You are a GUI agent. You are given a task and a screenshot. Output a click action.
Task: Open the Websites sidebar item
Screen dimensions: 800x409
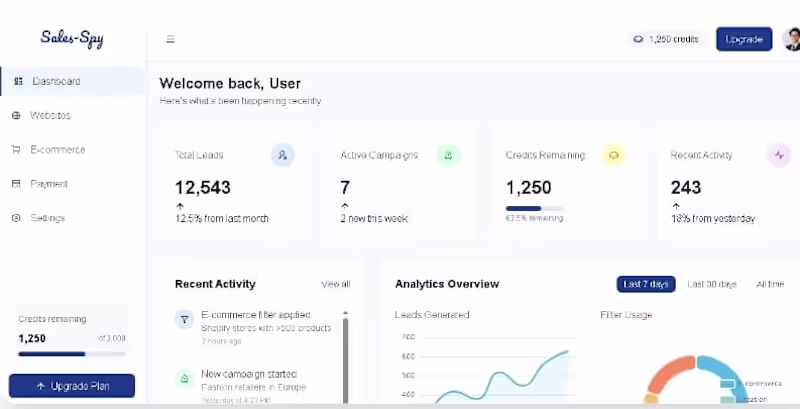point(73,115)
